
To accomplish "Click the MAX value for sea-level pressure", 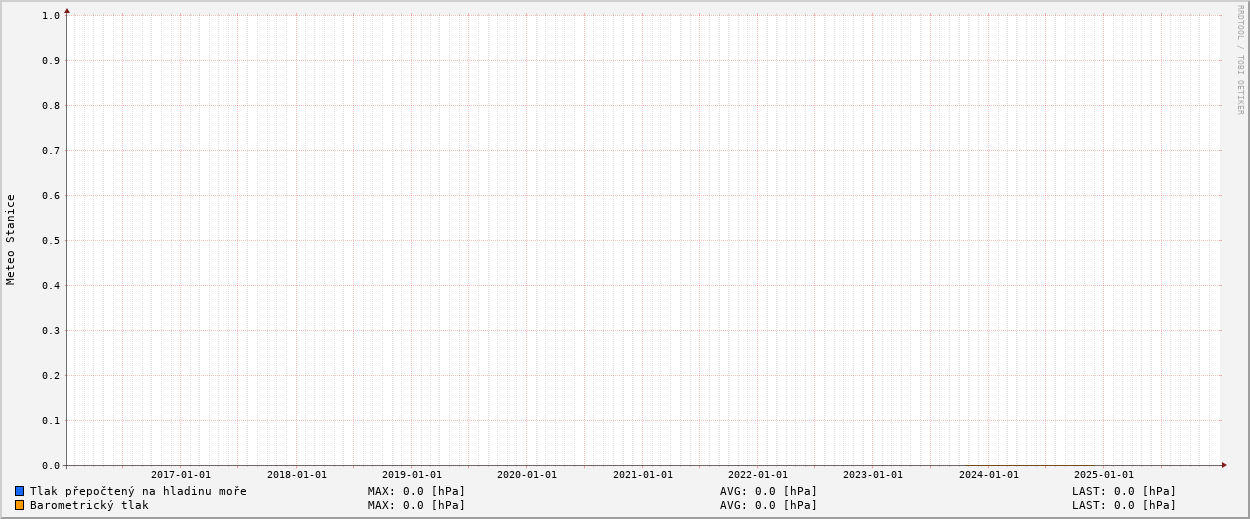I will click(416, 491).
